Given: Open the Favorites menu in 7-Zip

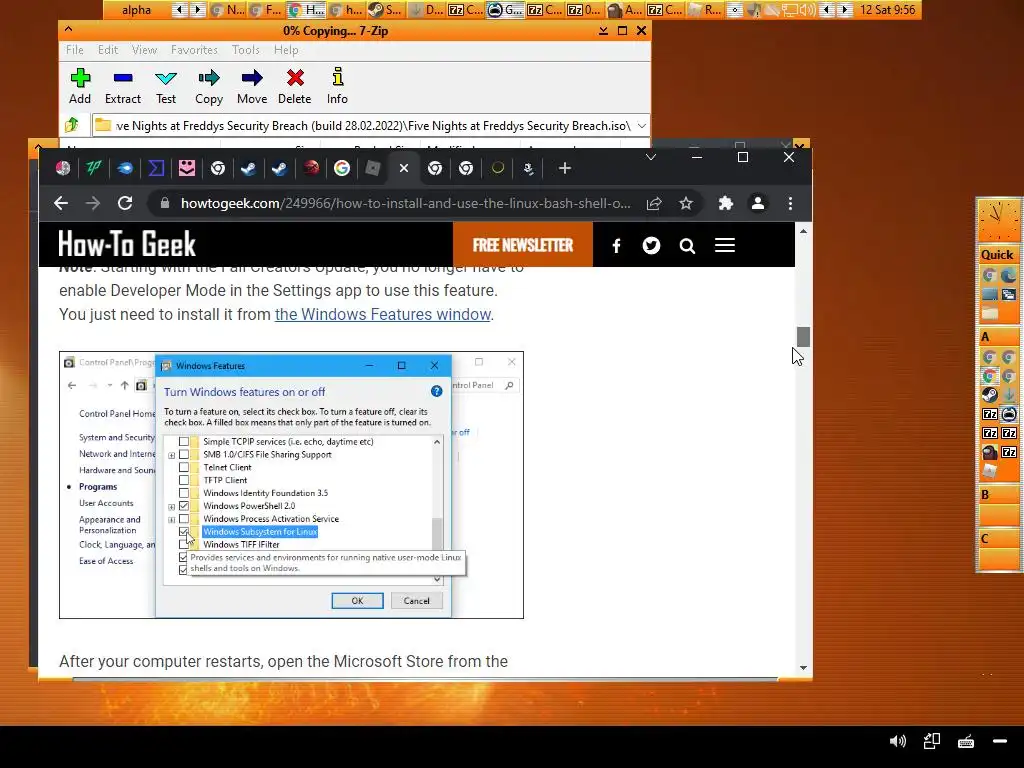Looking at the screenshot, I should tap(194, 50).
